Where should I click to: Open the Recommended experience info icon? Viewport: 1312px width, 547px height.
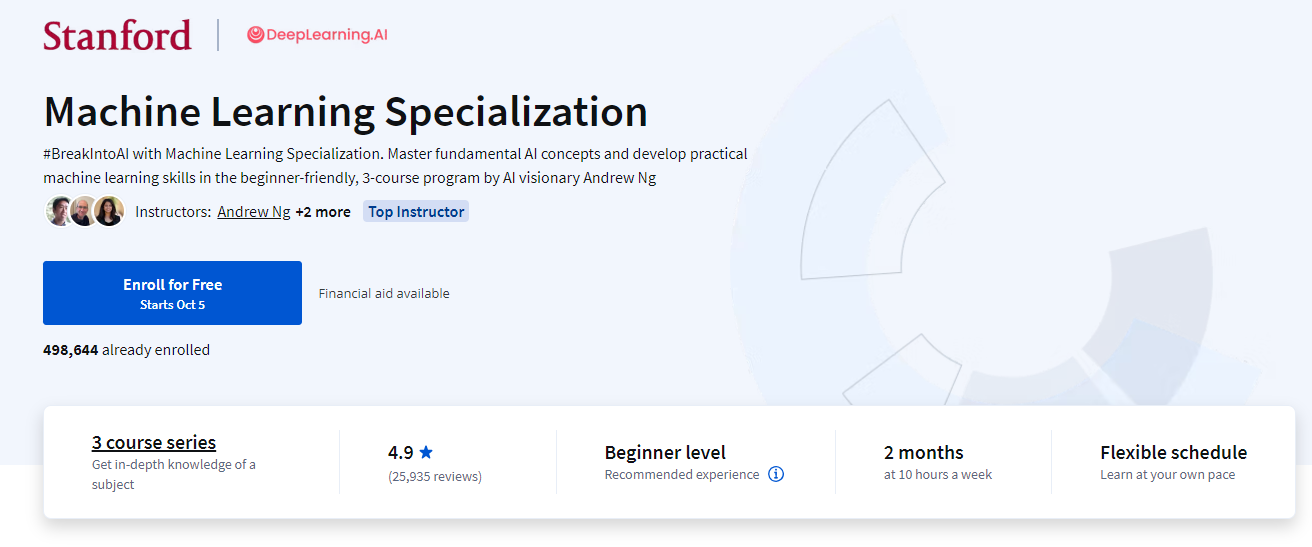click(x=776, y=474)
